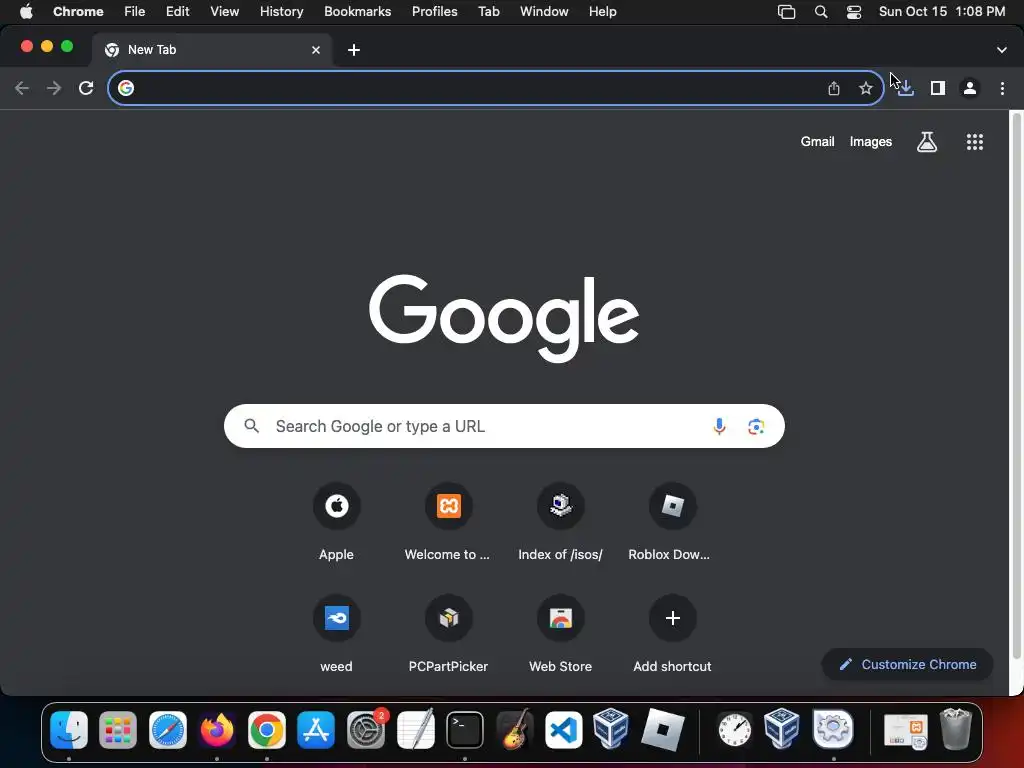Open the Window menu

tap(544, 12)
